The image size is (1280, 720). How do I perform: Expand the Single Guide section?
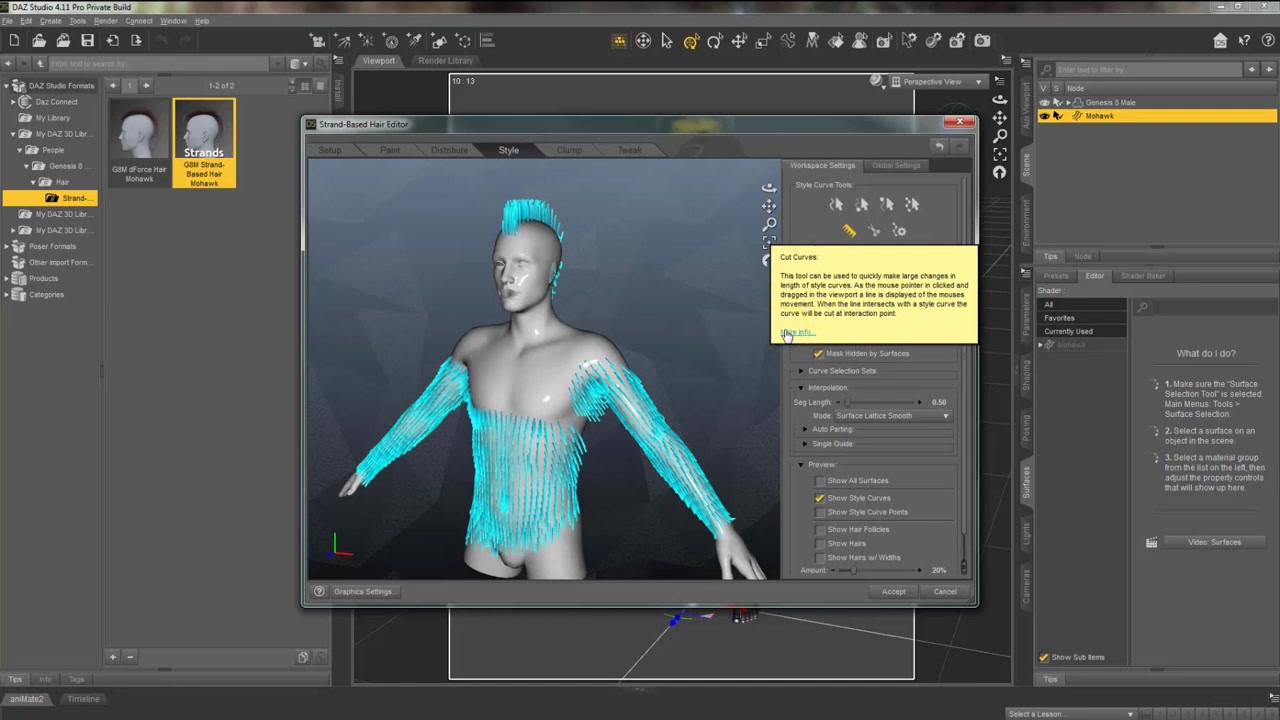click(x=805, y=444)
